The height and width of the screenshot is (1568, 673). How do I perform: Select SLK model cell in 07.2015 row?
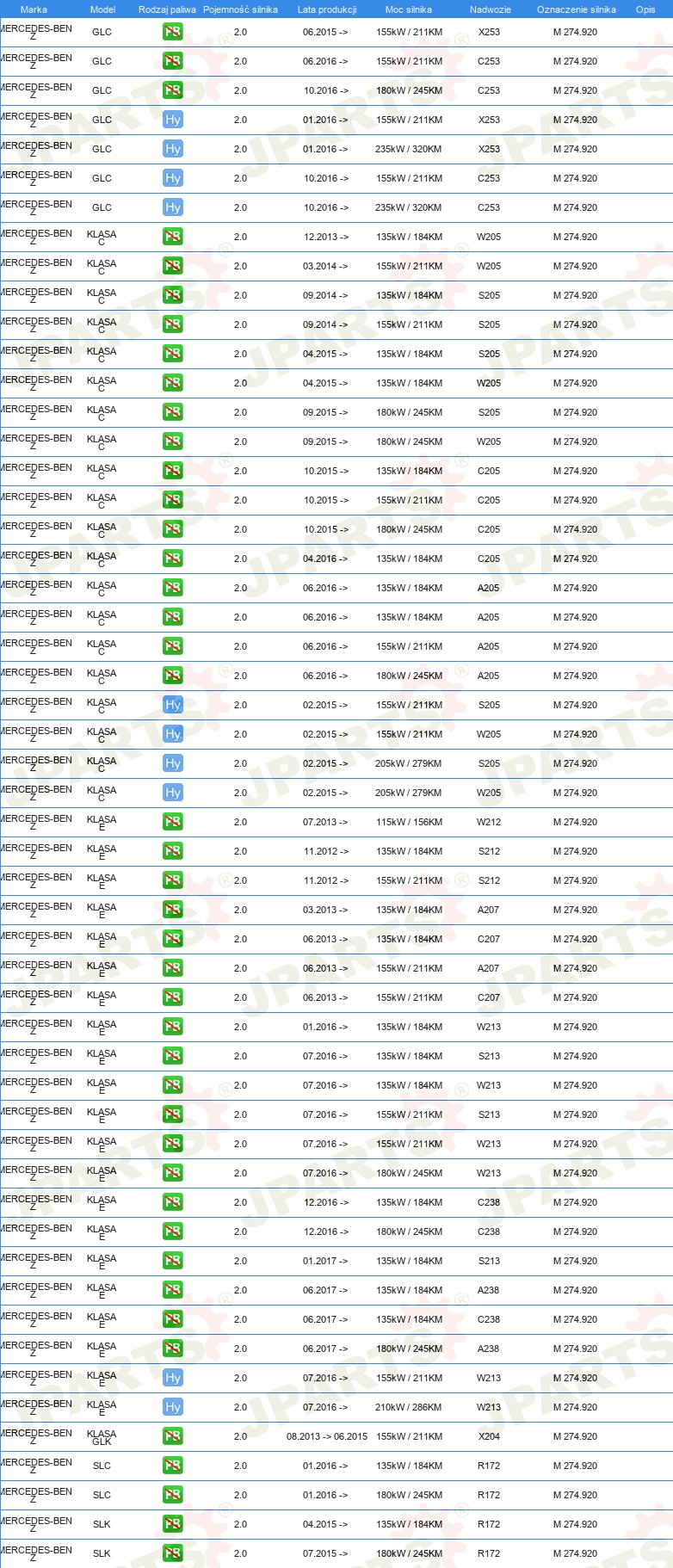[x=102, y=1553]
